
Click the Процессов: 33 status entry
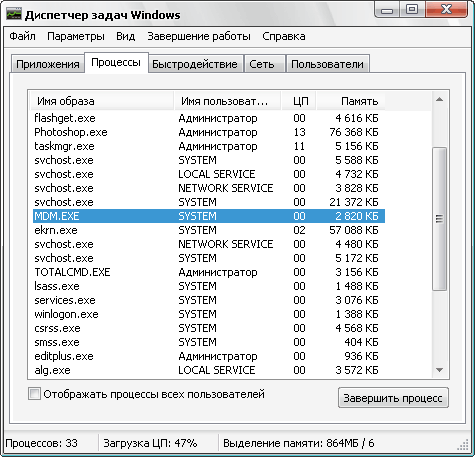[x=42, y=443]
